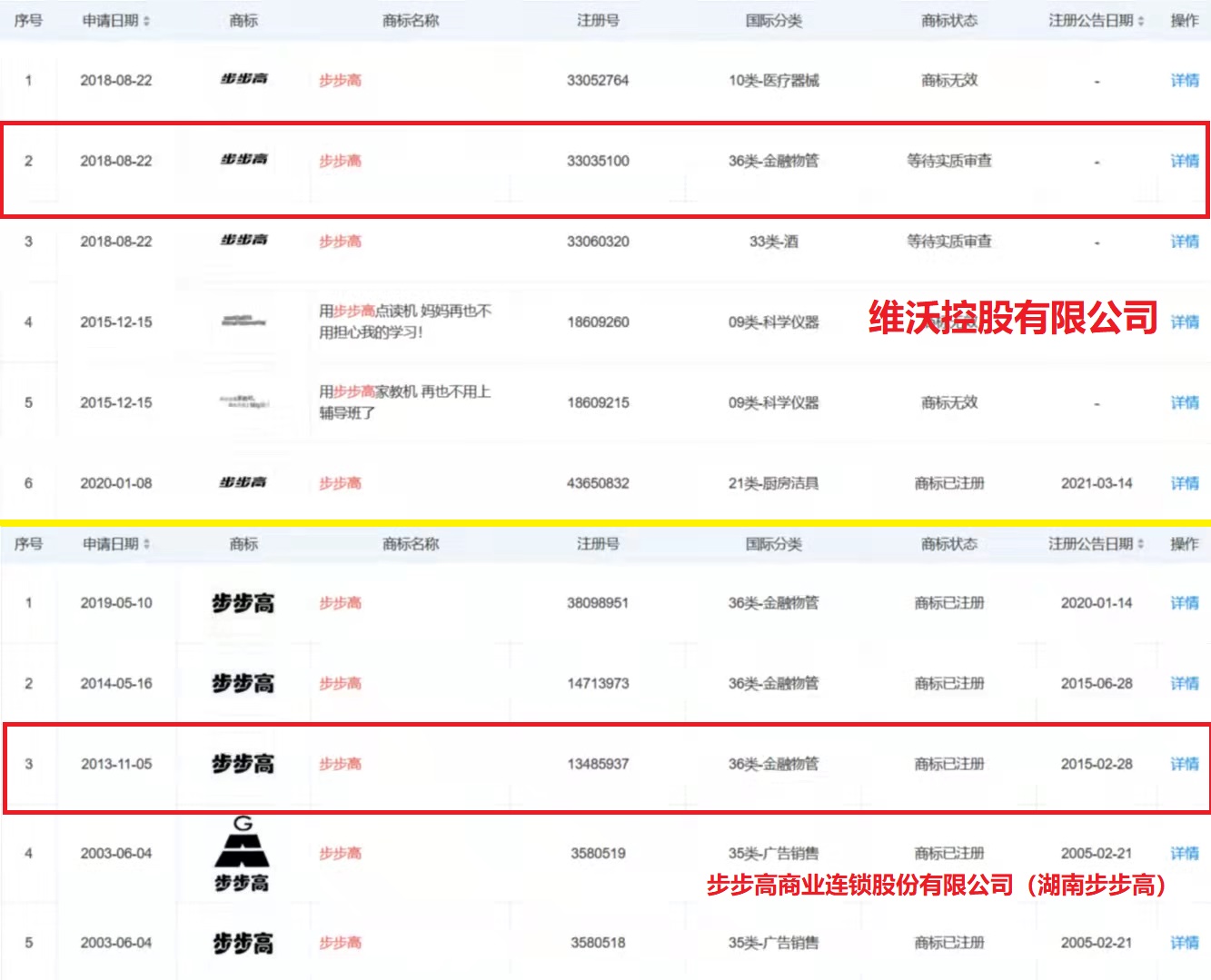Open 详情 for registration 13485937
The width and height of the screenshot is (1211, 980).
pyautogui.click(x=1185, y=764)
